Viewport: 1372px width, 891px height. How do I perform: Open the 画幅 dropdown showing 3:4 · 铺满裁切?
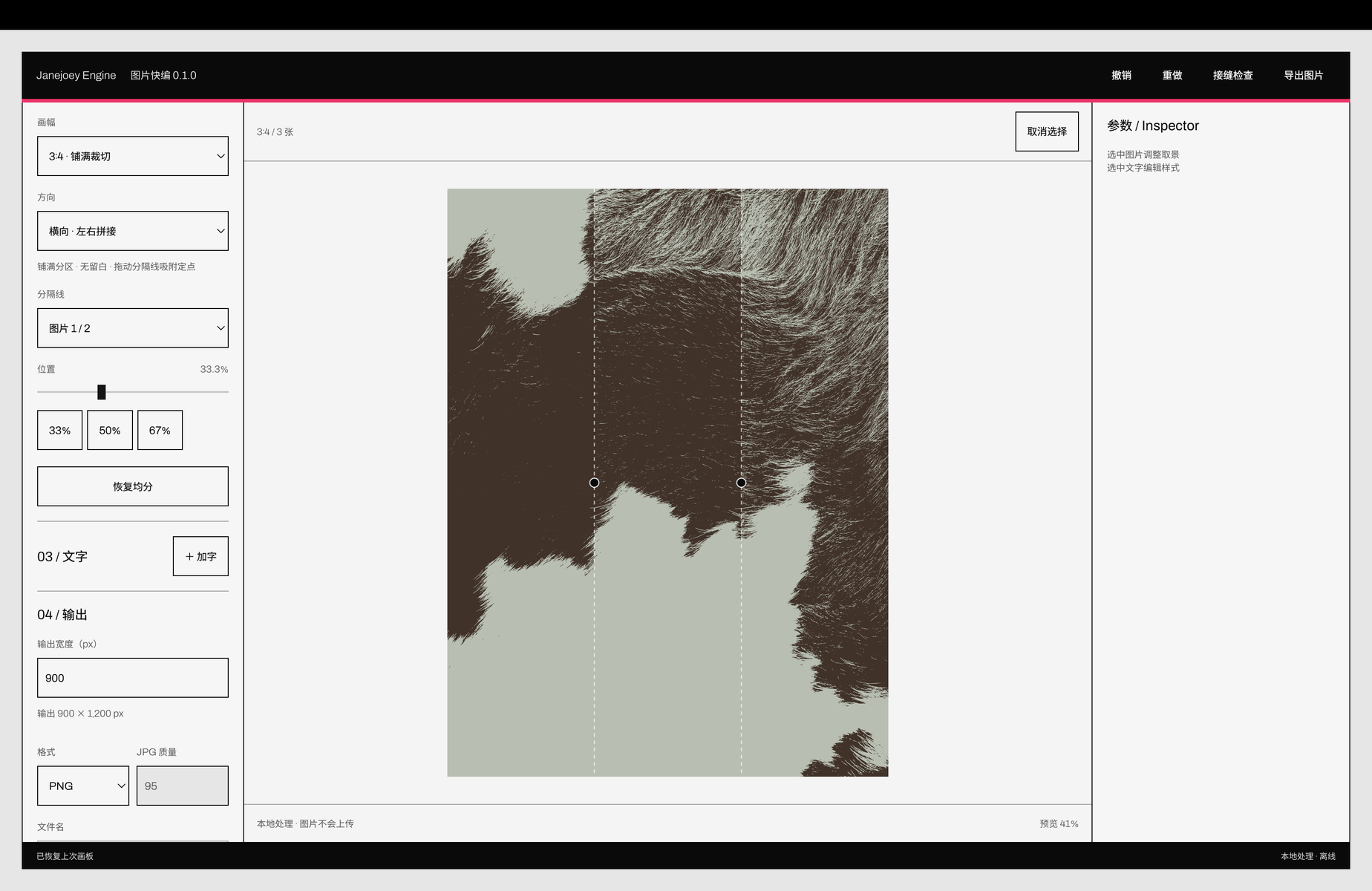[133, 156]
